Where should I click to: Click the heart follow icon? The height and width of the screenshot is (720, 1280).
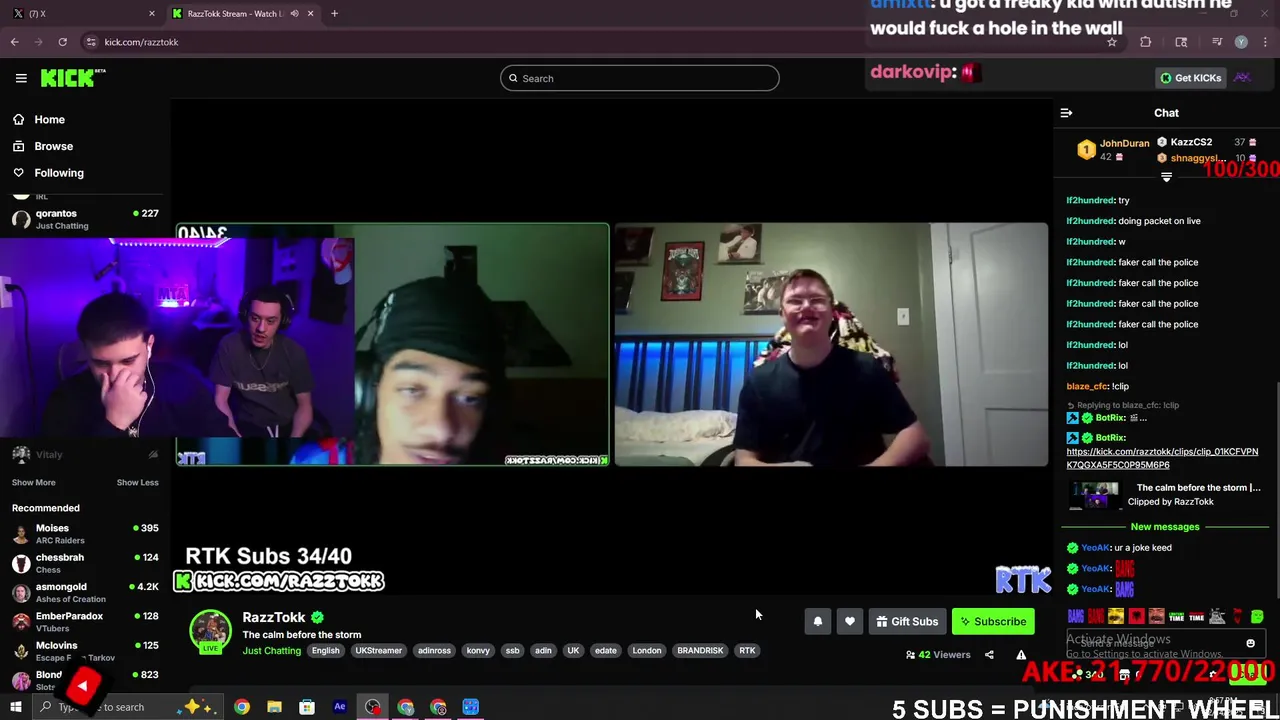850,621
